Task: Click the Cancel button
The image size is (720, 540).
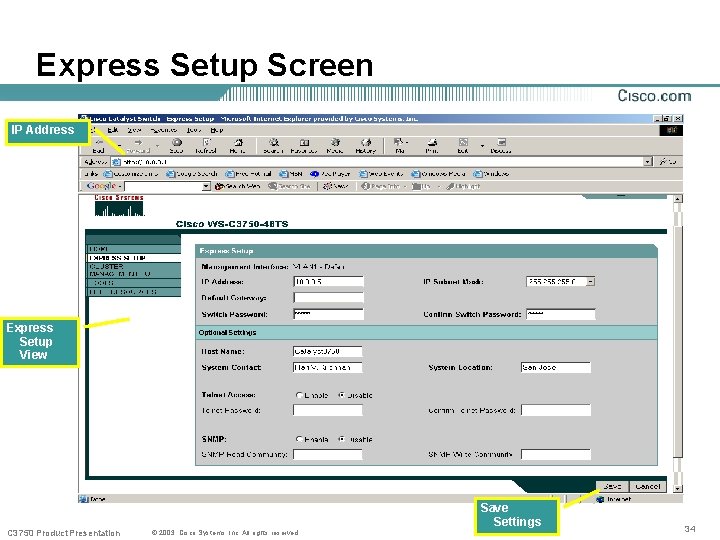Action: pyautogui.click(x=648, y=486)
